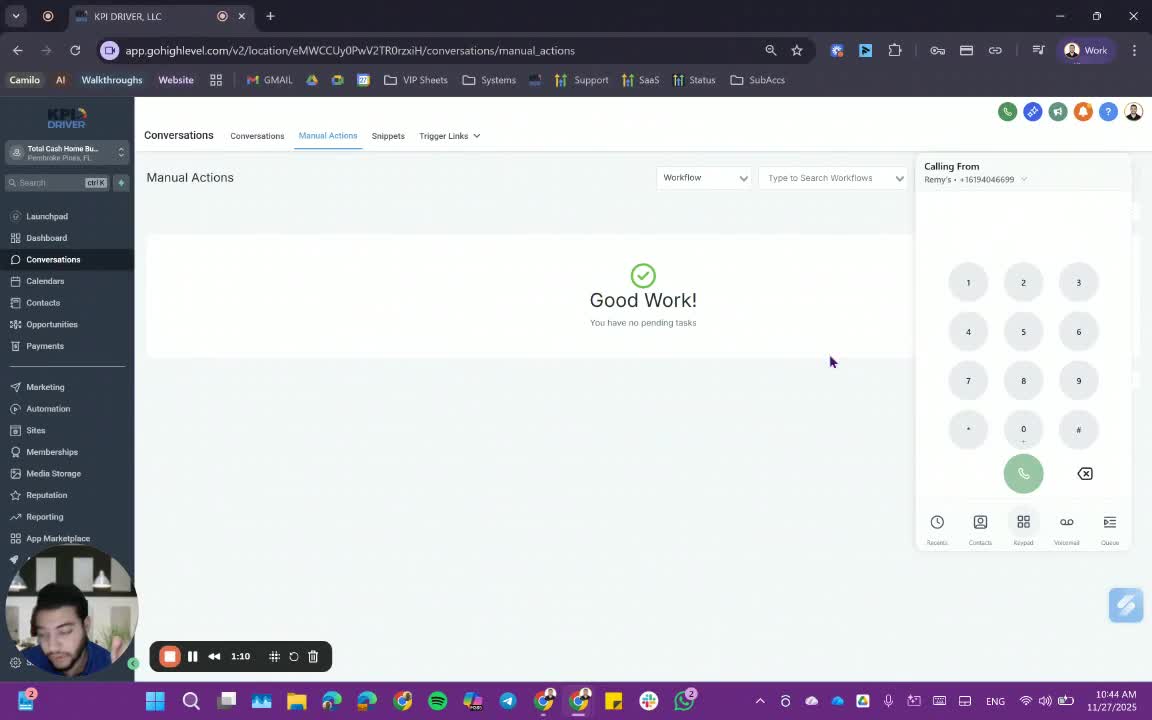Dial digit 1 on keypad
The image size is (1152, 720).
pos(968,283)
